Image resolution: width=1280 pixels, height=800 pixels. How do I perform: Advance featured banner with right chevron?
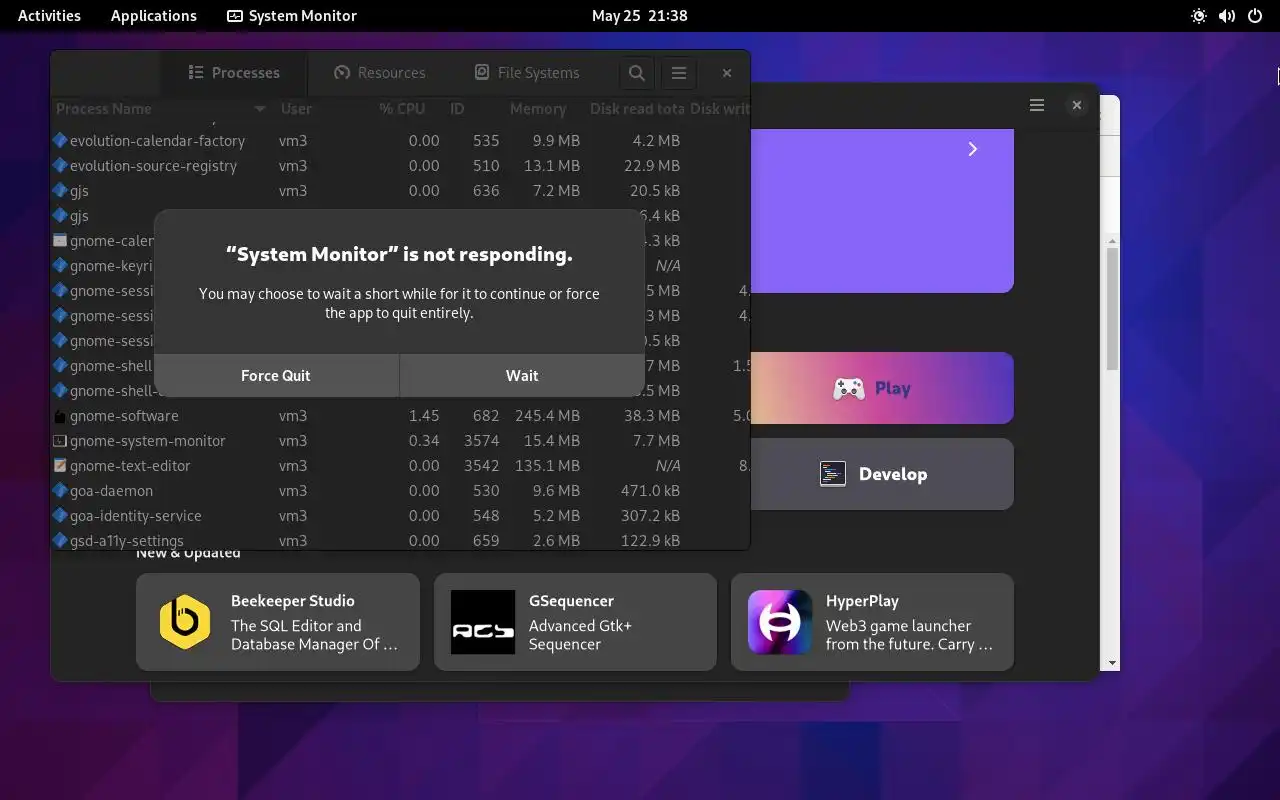(972, 149)
